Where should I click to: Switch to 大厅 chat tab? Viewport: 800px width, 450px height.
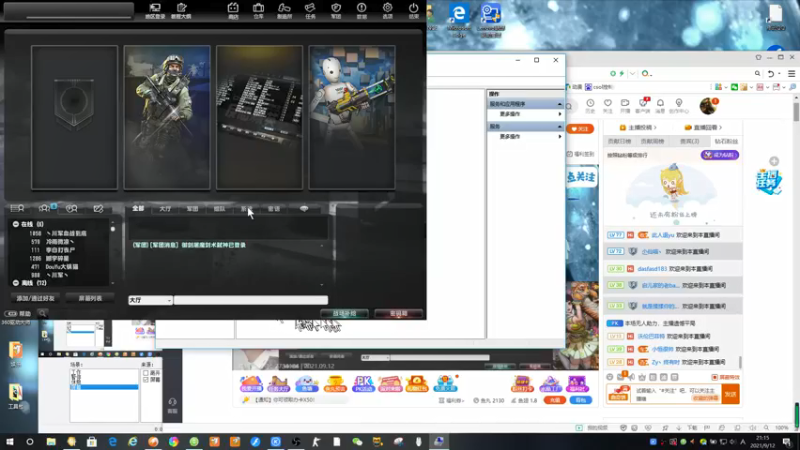pos(165,209)
